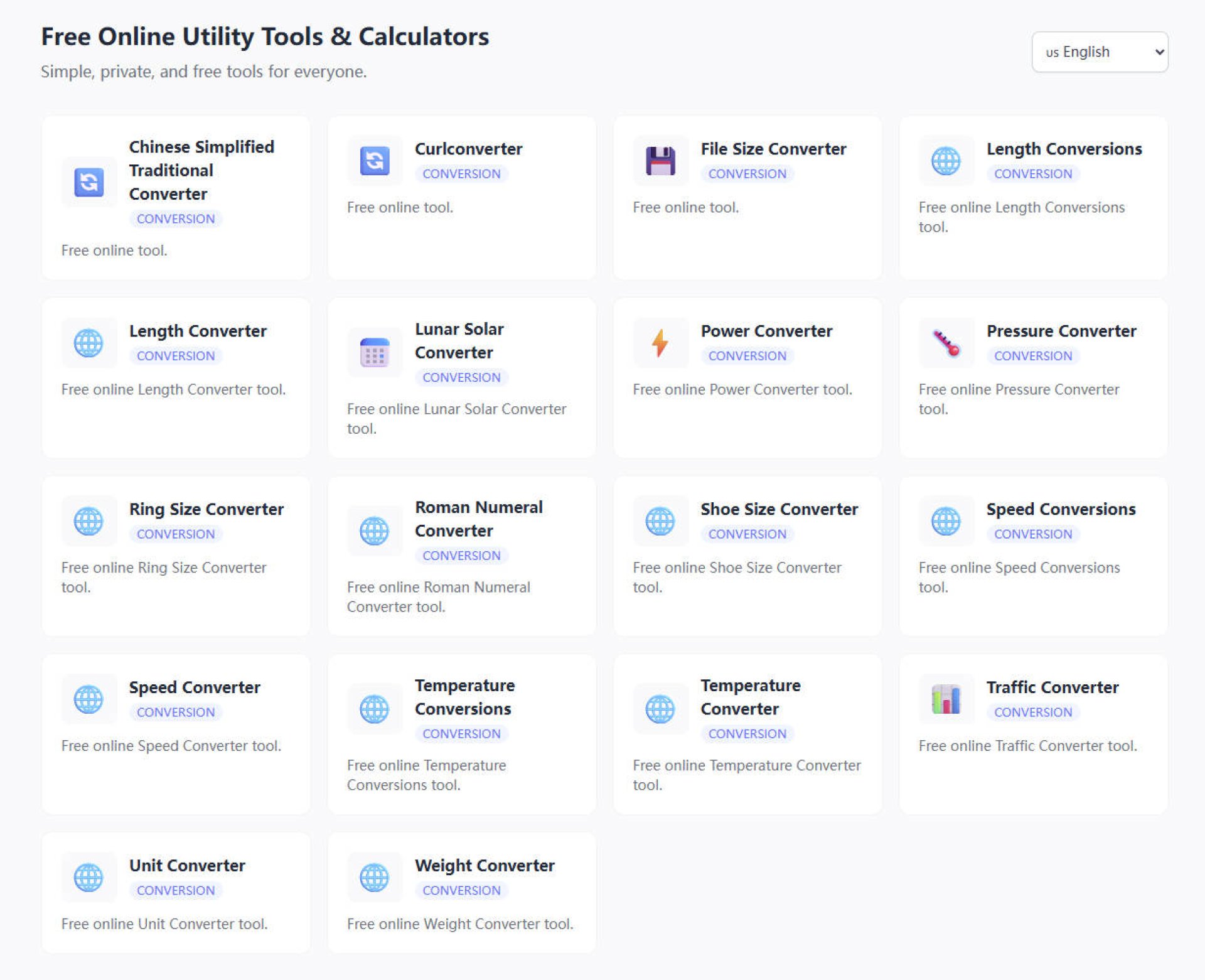Screen dimensions: 1205x980
Task: Click the Free Online Utility Tools heading
Action: tap(264, 36)
